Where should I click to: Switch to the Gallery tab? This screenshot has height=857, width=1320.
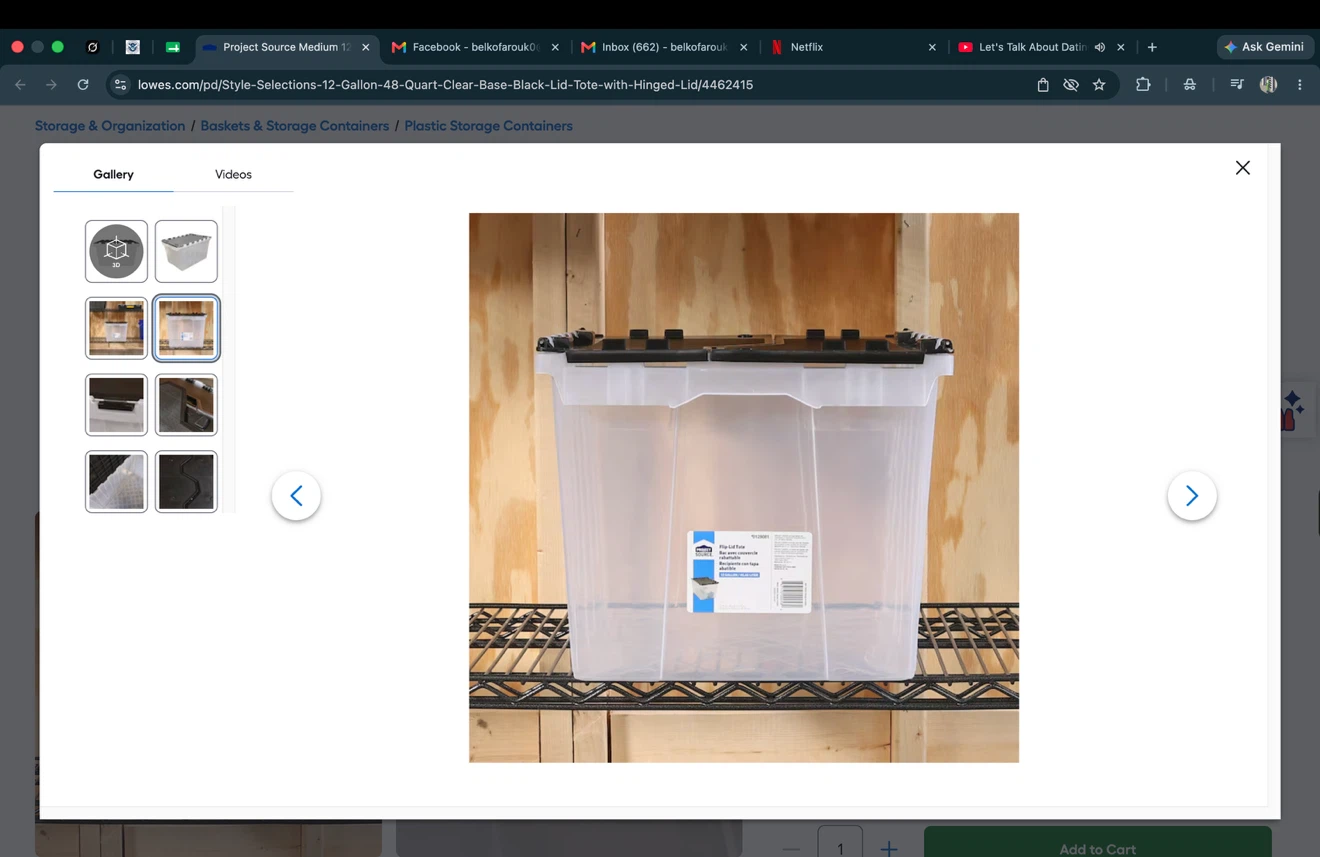(x=113, y=174)
